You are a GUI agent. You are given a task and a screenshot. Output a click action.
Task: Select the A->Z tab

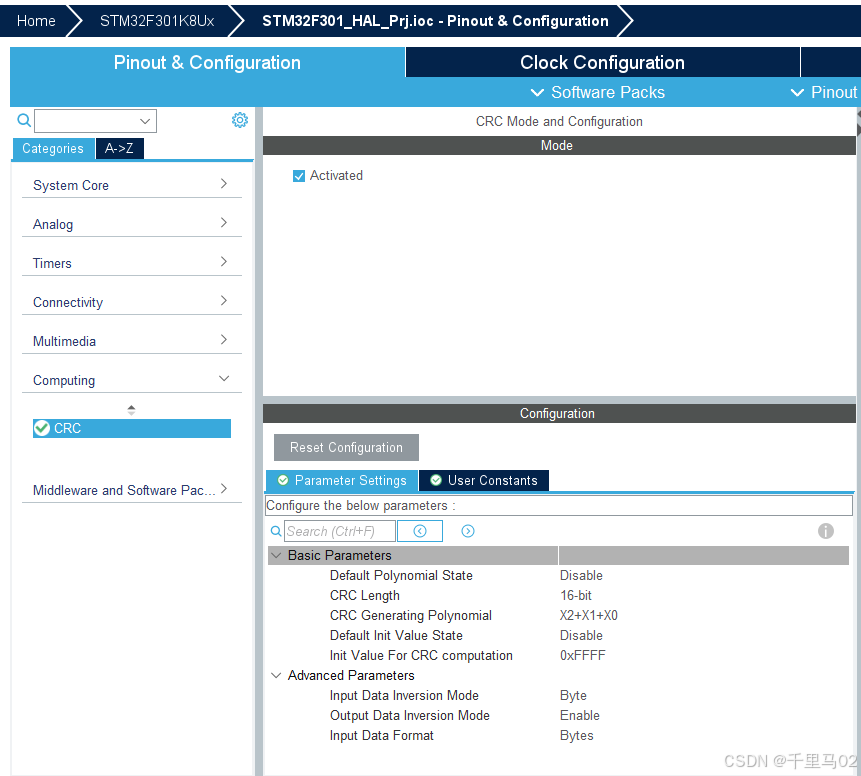(x=119, y=148)
